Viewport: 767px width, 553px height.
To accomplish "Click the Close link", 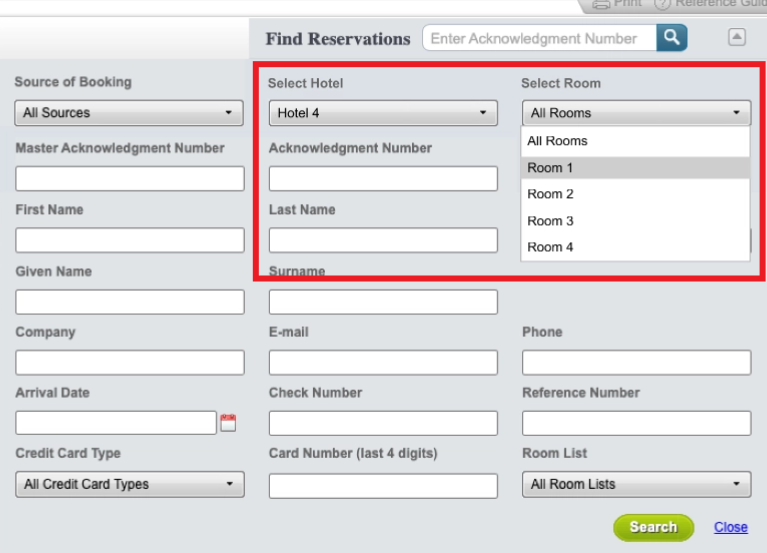I will coord(731,527).
